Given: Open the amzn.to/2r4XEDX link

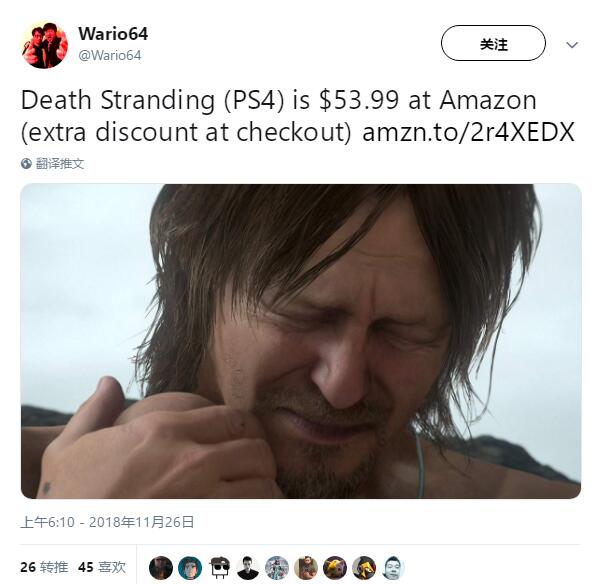Looking at the screenshot, I should pyautogui.click(x=468, y=132).
